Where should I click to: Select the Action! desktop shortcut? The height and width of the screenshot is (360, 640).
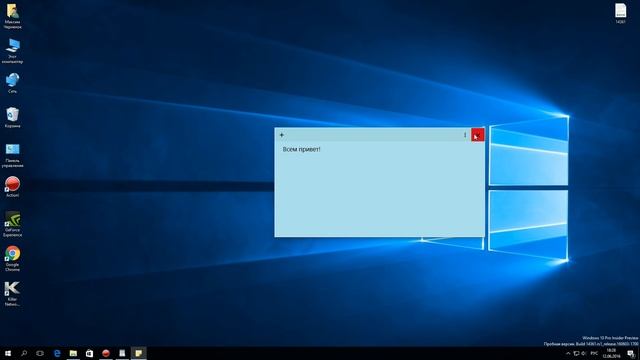point(13,187)
